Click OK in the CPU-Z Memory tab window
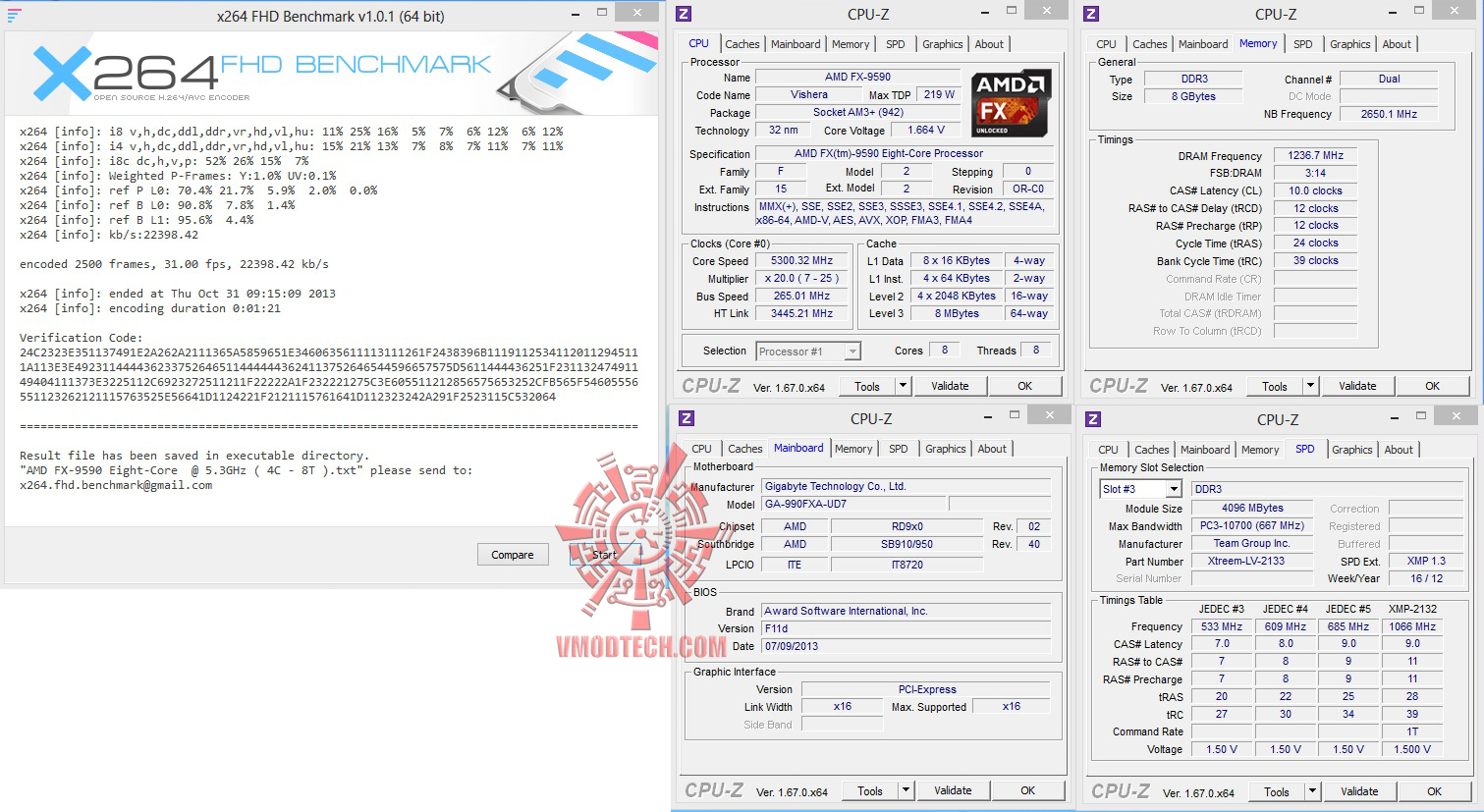 coord(1433,386)
